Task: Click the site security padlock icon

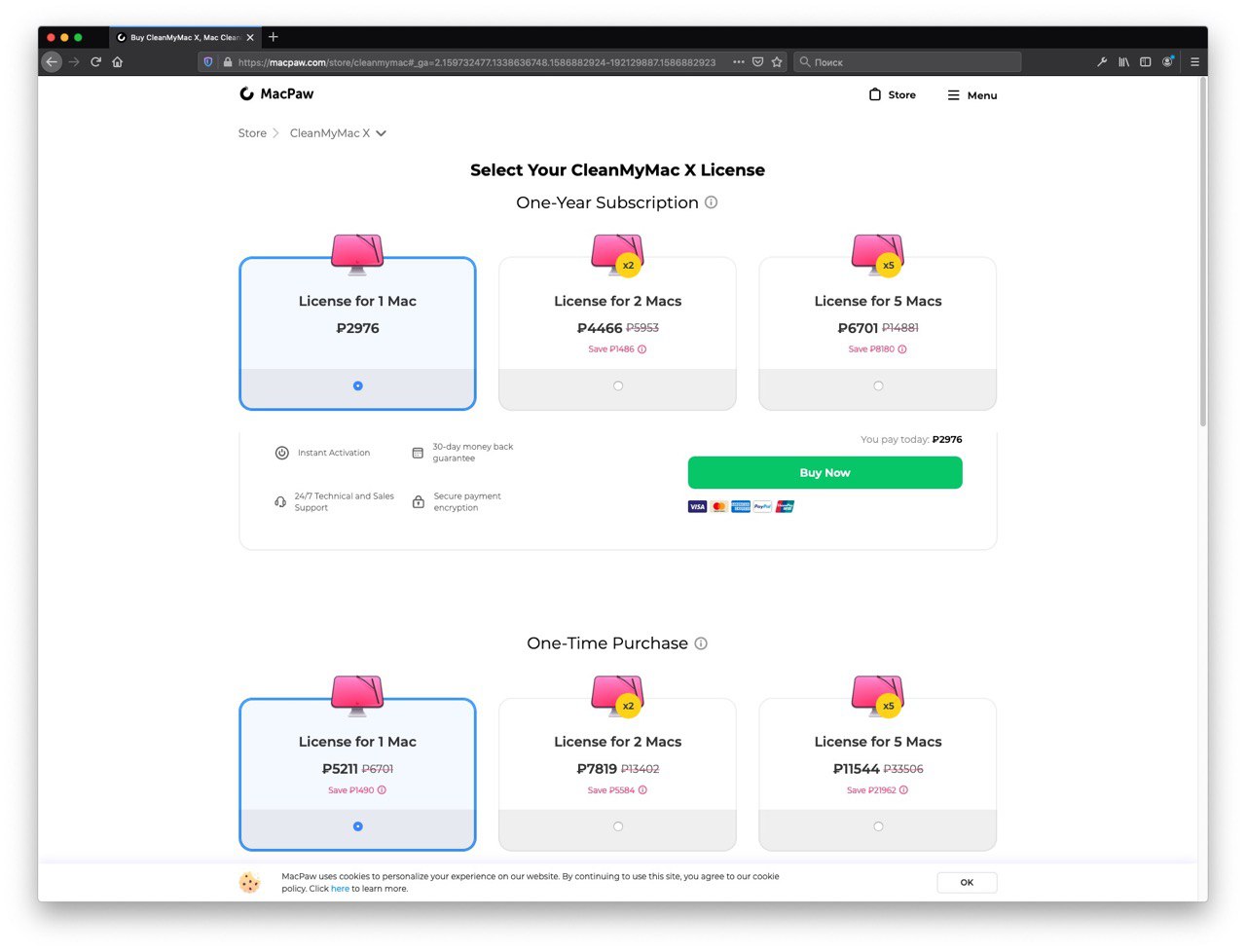Action: point(228,62)
